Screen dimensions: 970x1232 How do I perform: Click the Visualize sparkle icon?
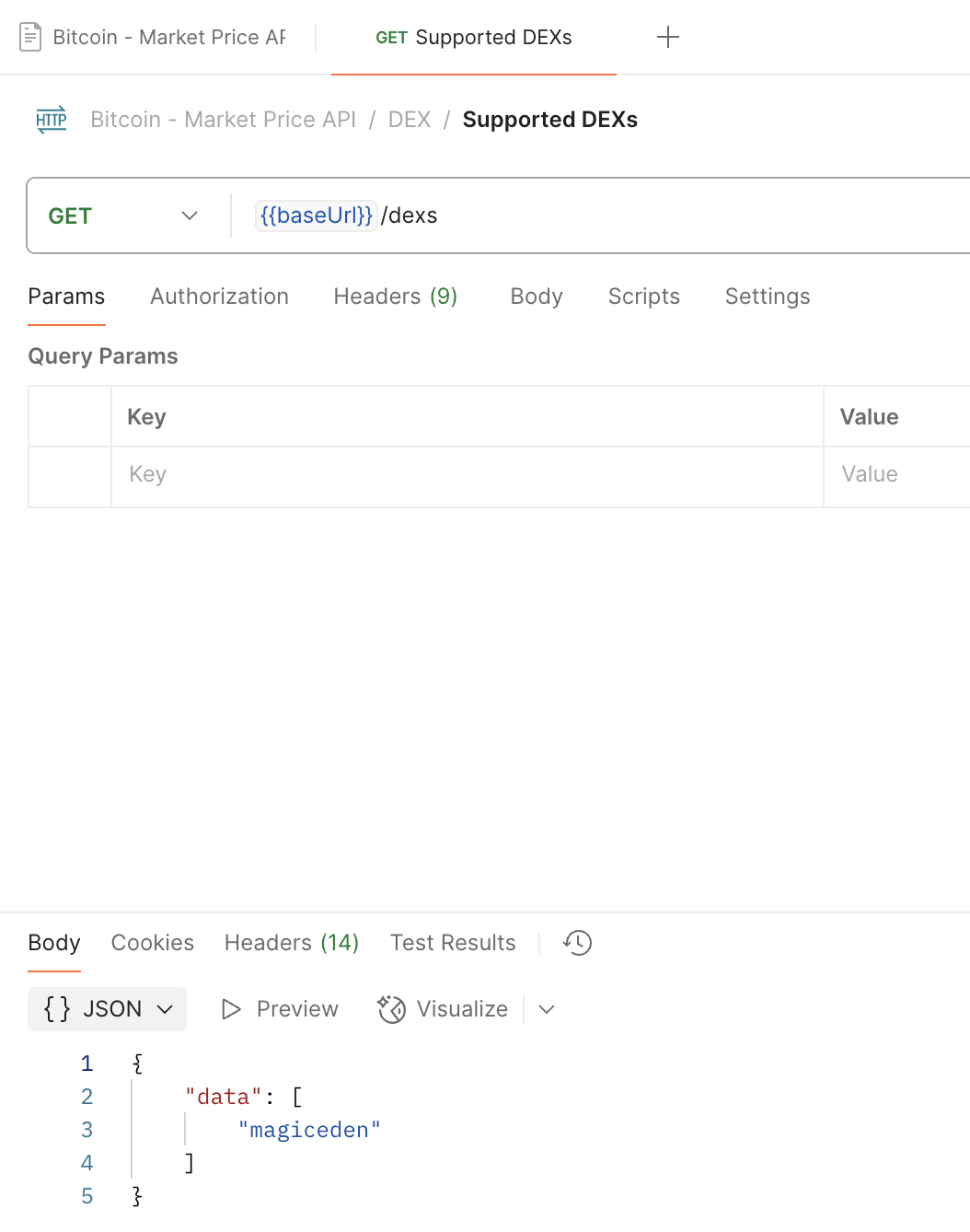click(391, 1009)
